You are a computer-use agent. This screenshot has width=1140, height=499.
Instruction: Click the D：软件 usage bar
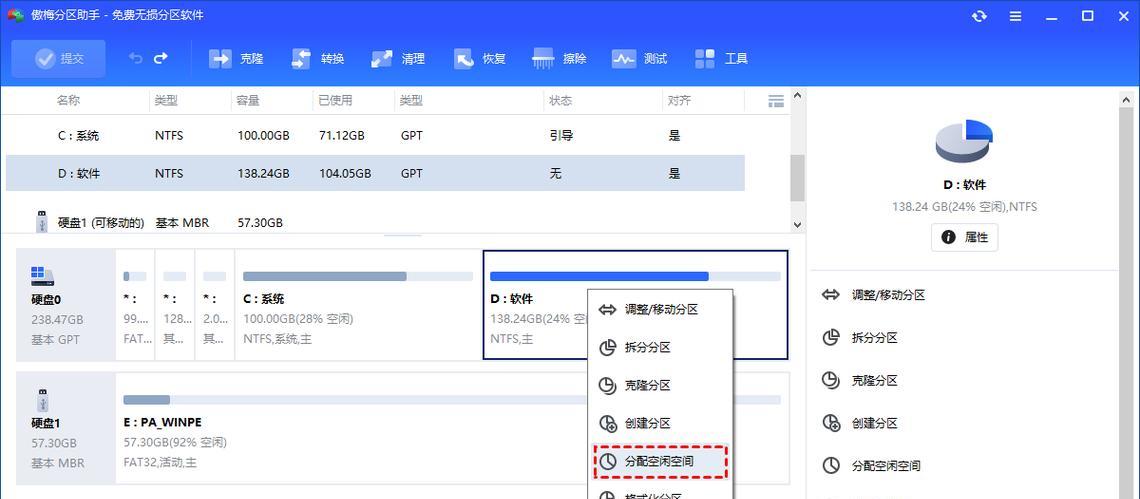click(x=635, y=276)
